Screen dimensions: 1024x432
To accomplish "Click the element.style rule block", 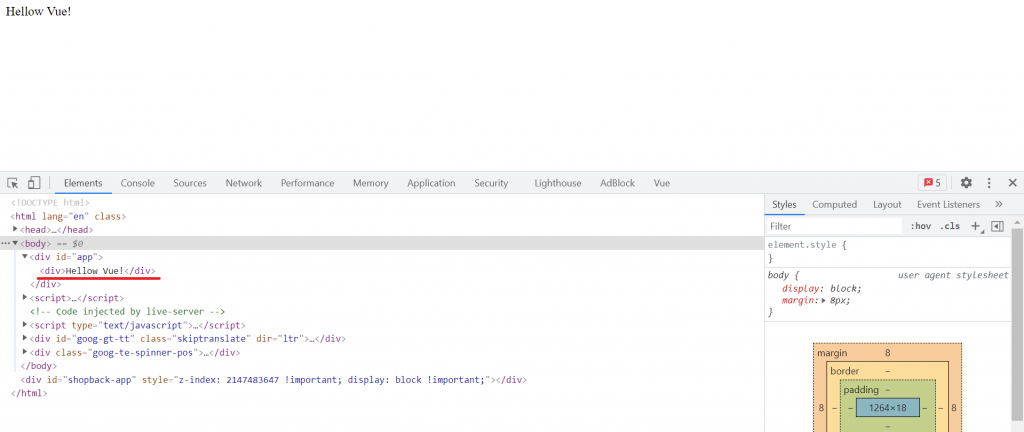I will click(889, 252).
